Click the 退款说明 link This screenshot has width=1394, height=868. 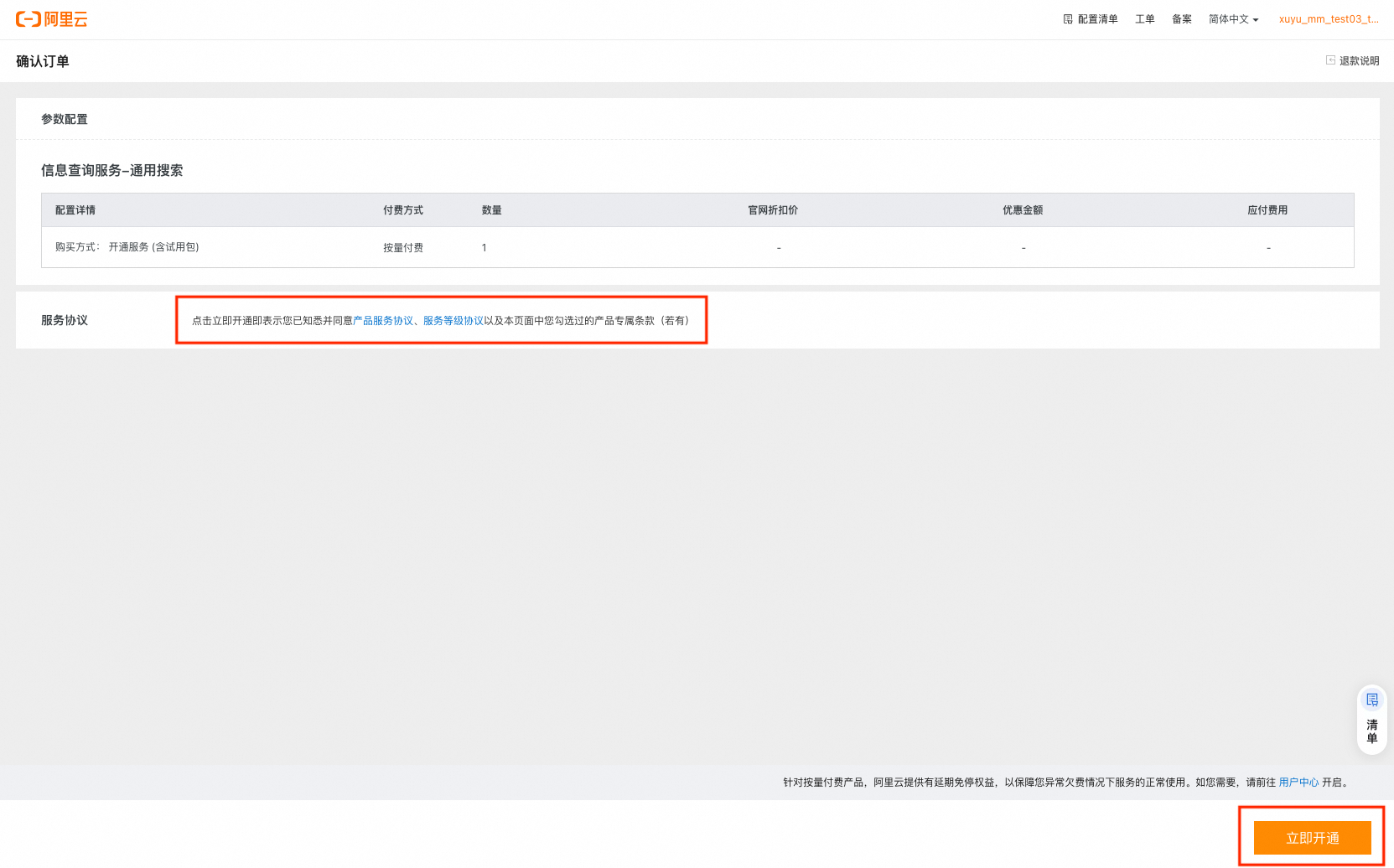point(1359,61)
